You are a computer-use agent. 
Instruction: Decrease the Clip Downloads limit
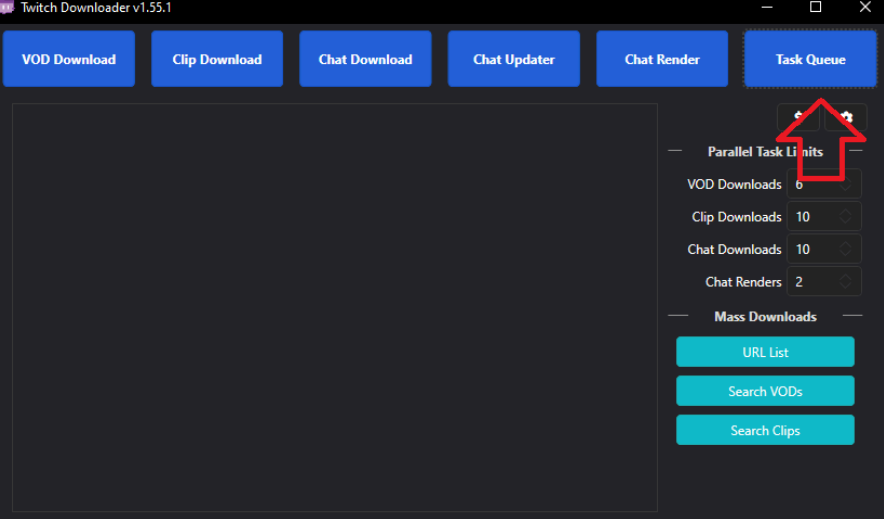point(845,221)
